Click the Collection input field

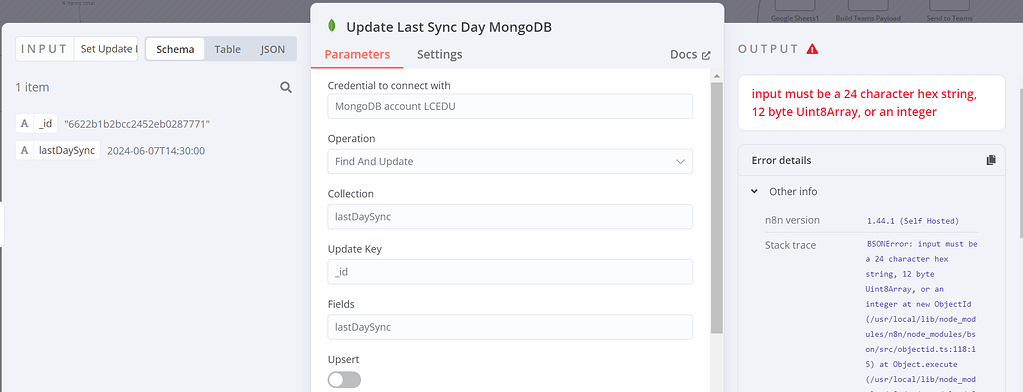click(x=510, y=217)
